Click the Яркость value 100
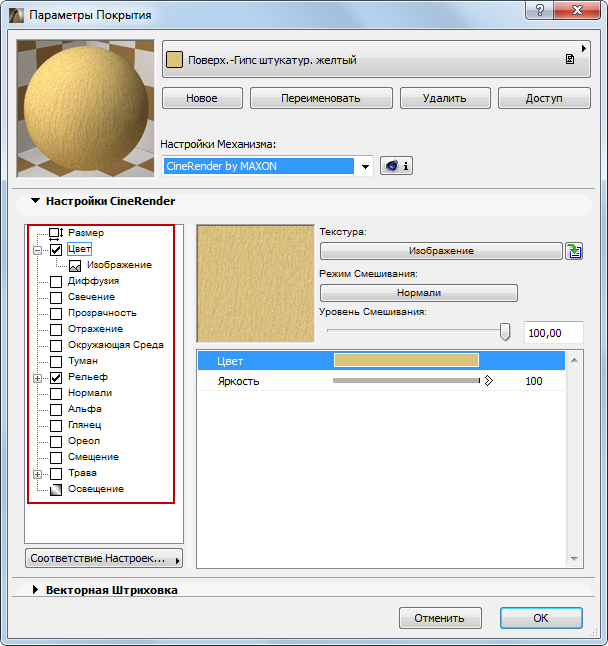 point(534,381)
